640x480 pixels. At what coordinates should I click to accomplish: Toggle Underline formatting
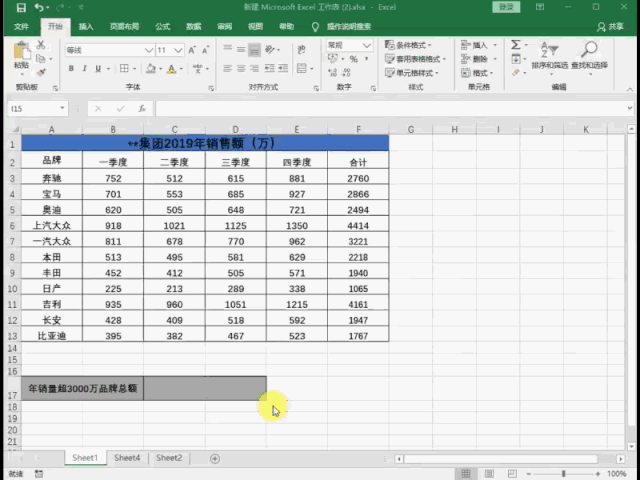tap(98, 69)
